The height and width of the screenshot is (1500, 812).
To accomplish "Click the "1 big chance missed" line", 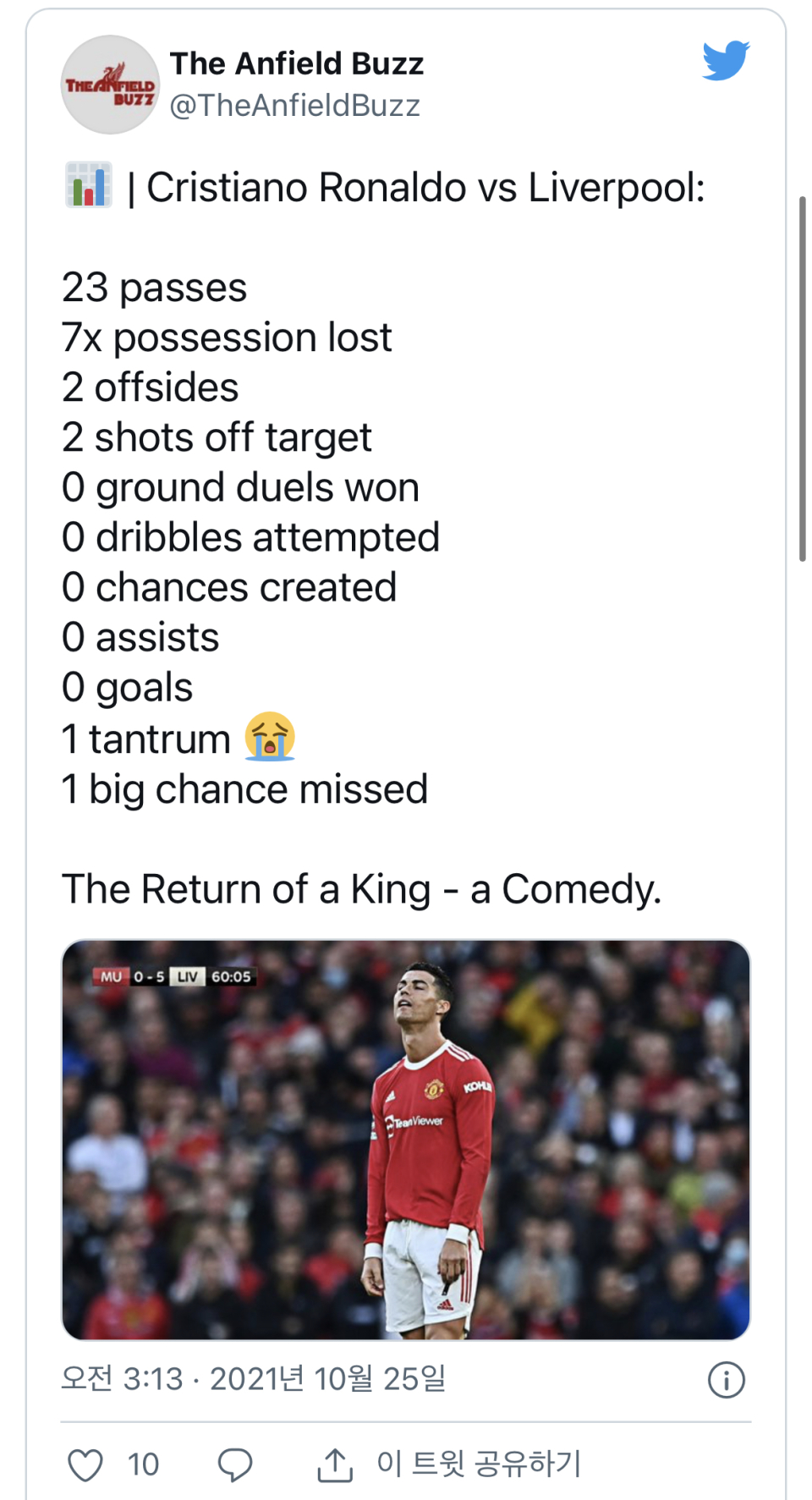I will click(x=244, y=789).
